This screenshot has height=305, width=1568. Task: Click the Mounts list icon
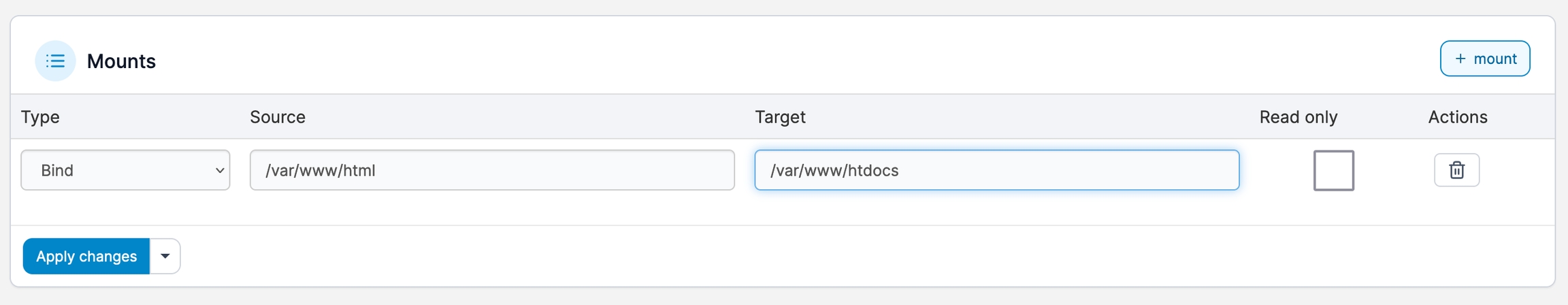(55, 61)
